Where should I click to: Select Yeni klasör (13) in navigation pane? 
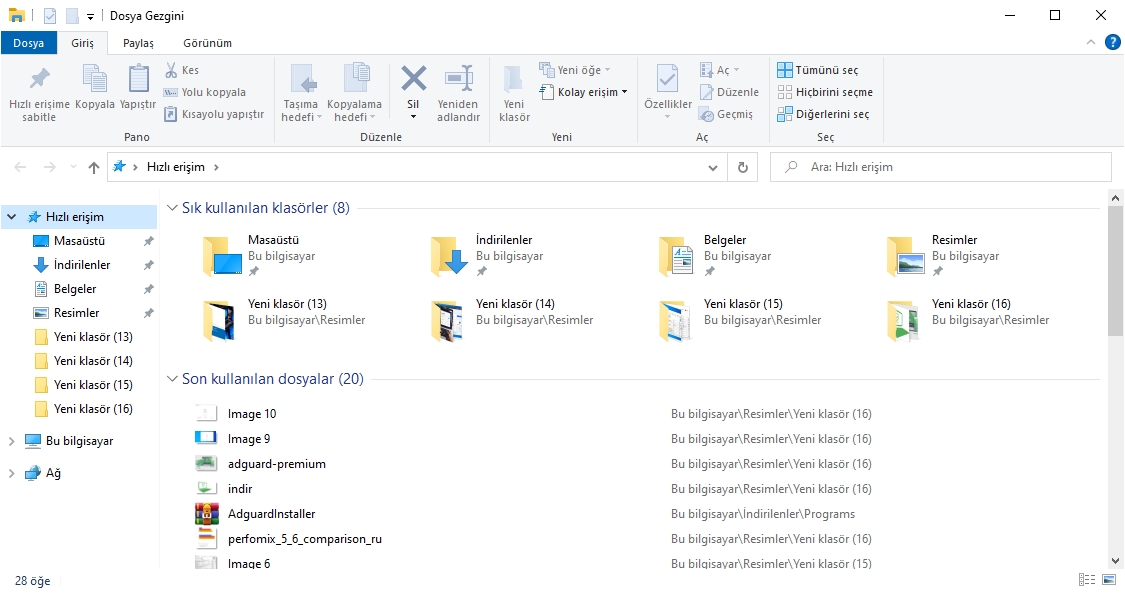(93, 337)
